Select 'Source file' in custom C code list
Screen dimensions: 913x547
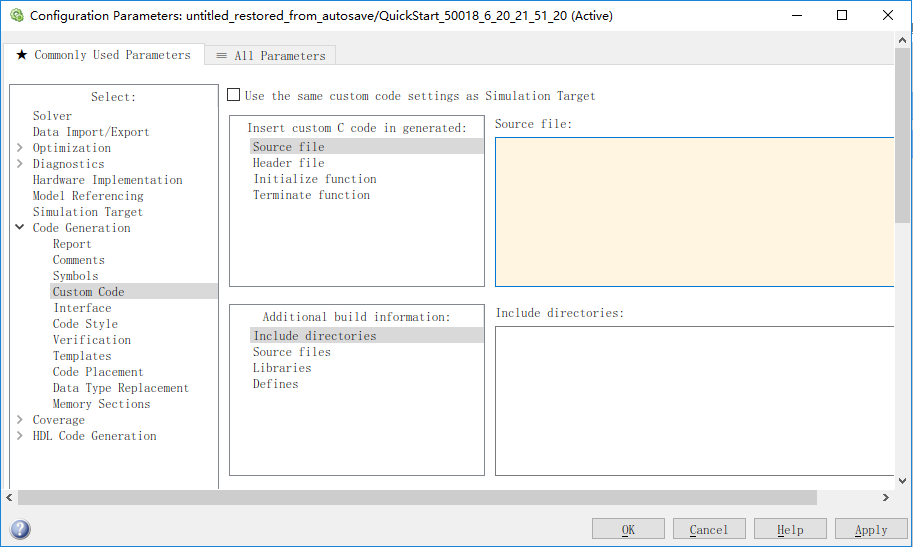367,146
